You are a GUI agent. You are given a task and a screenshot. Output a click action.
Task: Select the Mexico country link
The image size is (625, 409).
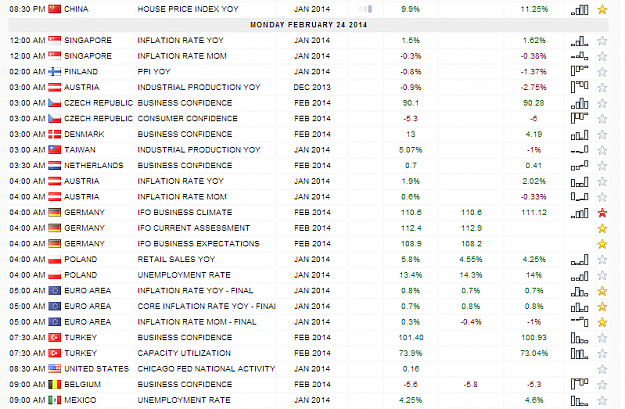point(80,400)
